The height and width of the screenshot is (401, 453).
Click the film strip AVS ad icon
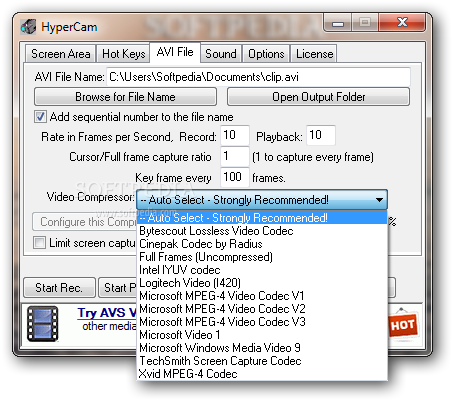tap(43, 324)
